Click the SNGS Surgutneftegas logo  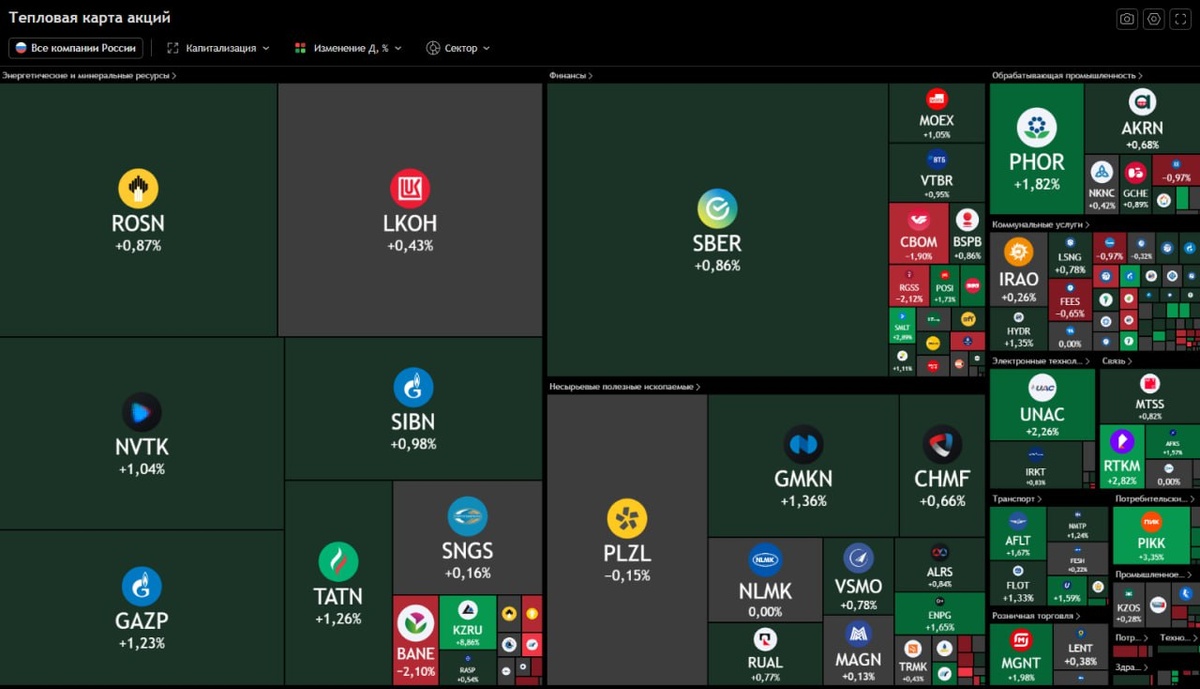pos(467,516)
